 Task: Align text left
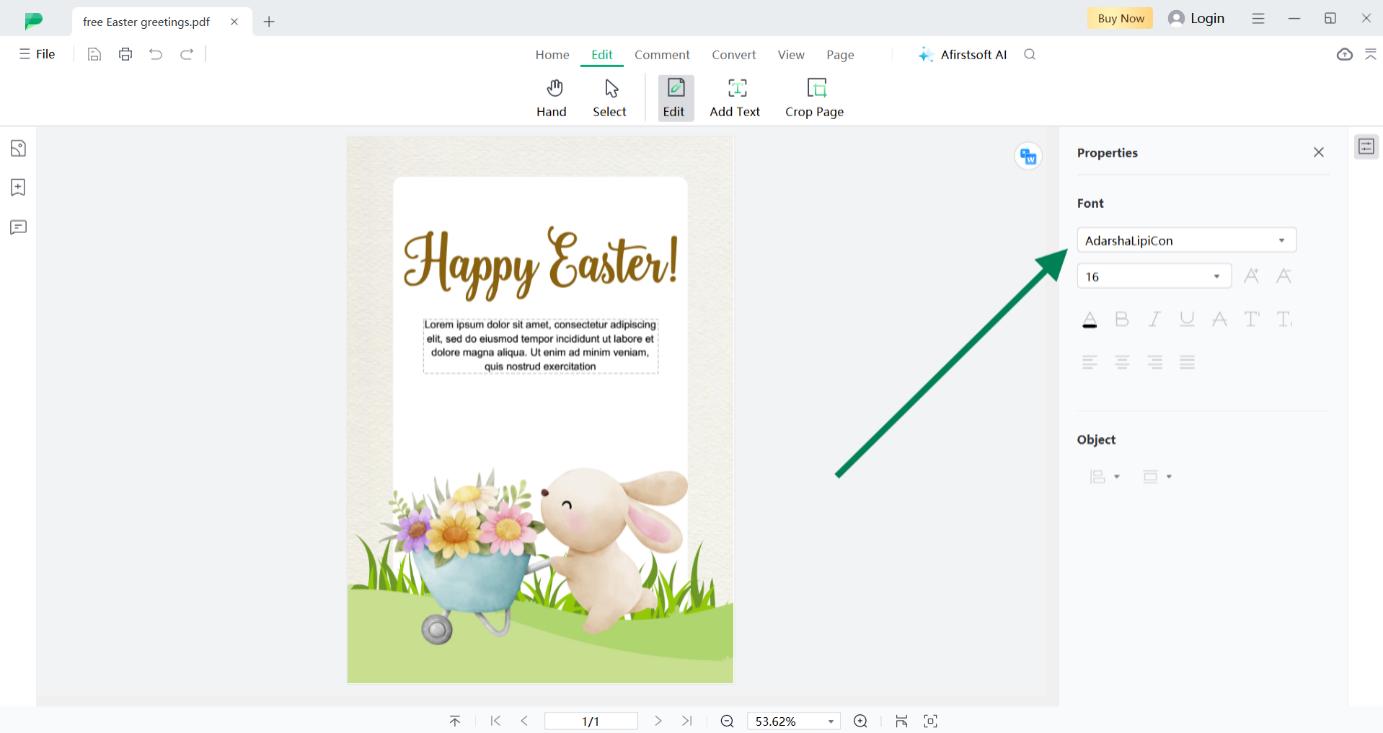point(1090,362)
